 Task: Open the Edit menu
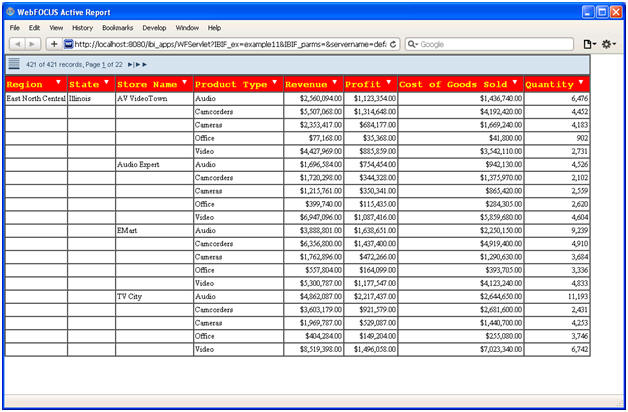pos(34,28)
